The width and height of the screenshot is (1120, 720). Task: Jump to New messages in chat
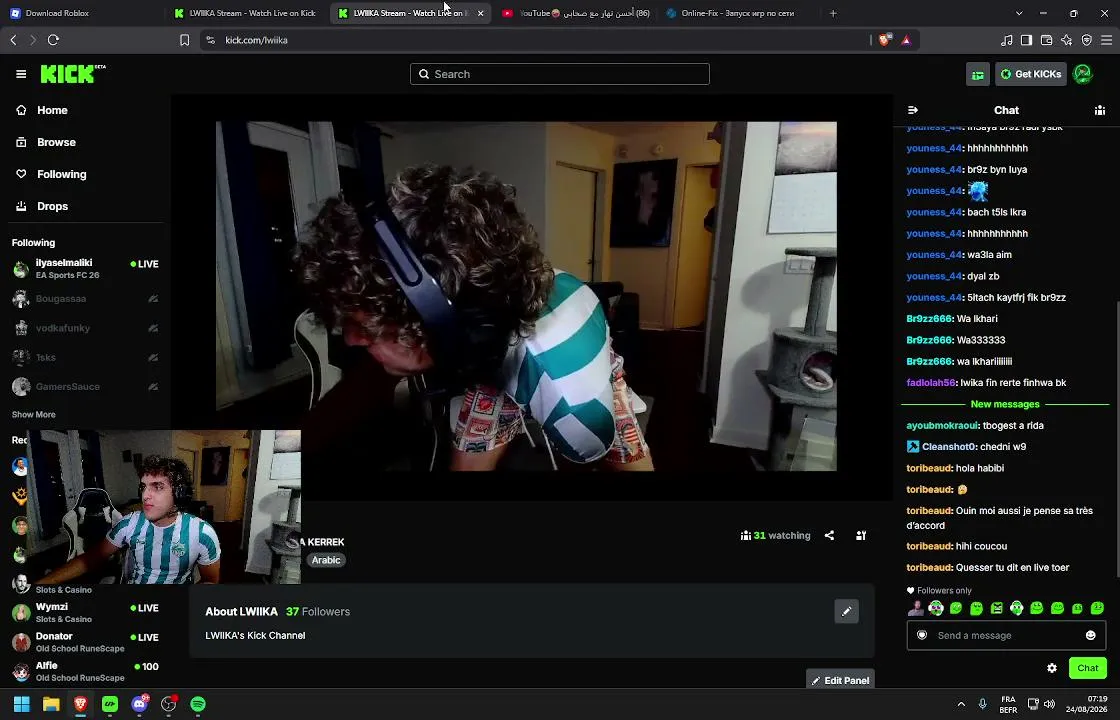pos(1005,404)
